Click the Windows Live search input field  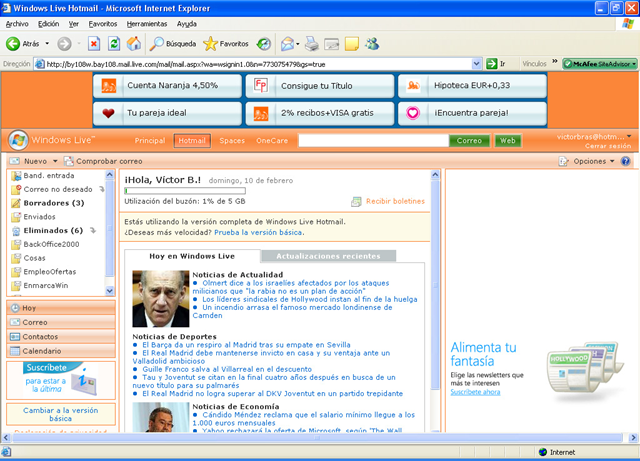(x=373, y=140)
